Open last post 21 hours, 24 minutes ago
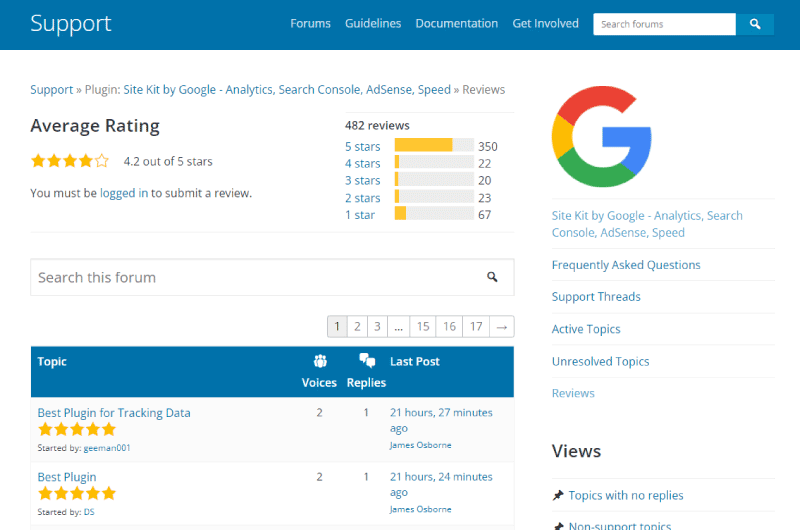Screen dimensions: 800x530 pos(441,485)
